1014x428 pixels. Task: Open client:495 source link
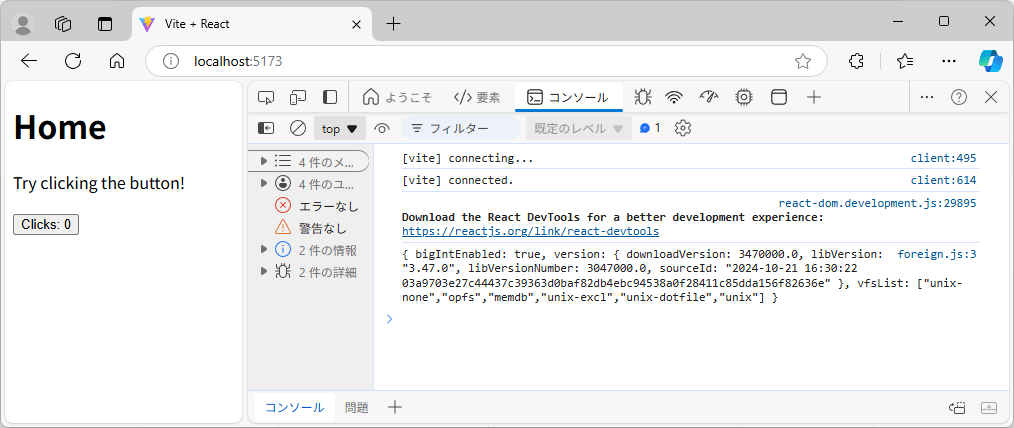(944, 158)
